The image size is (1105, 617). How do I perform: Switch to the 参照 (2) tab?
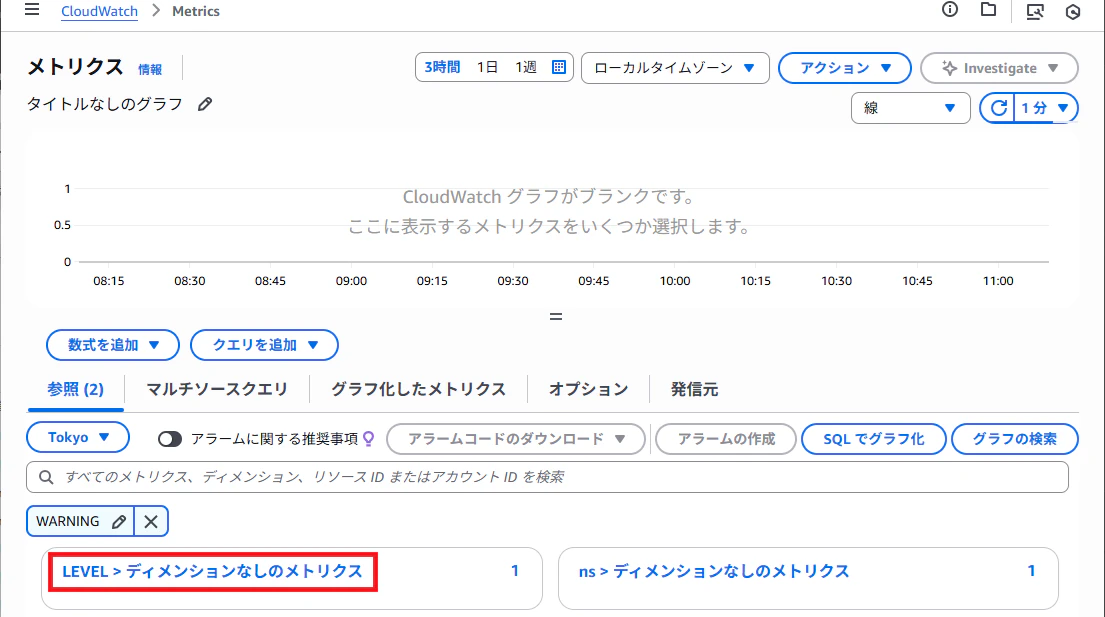pyautogui.click(x=75, y=389)
